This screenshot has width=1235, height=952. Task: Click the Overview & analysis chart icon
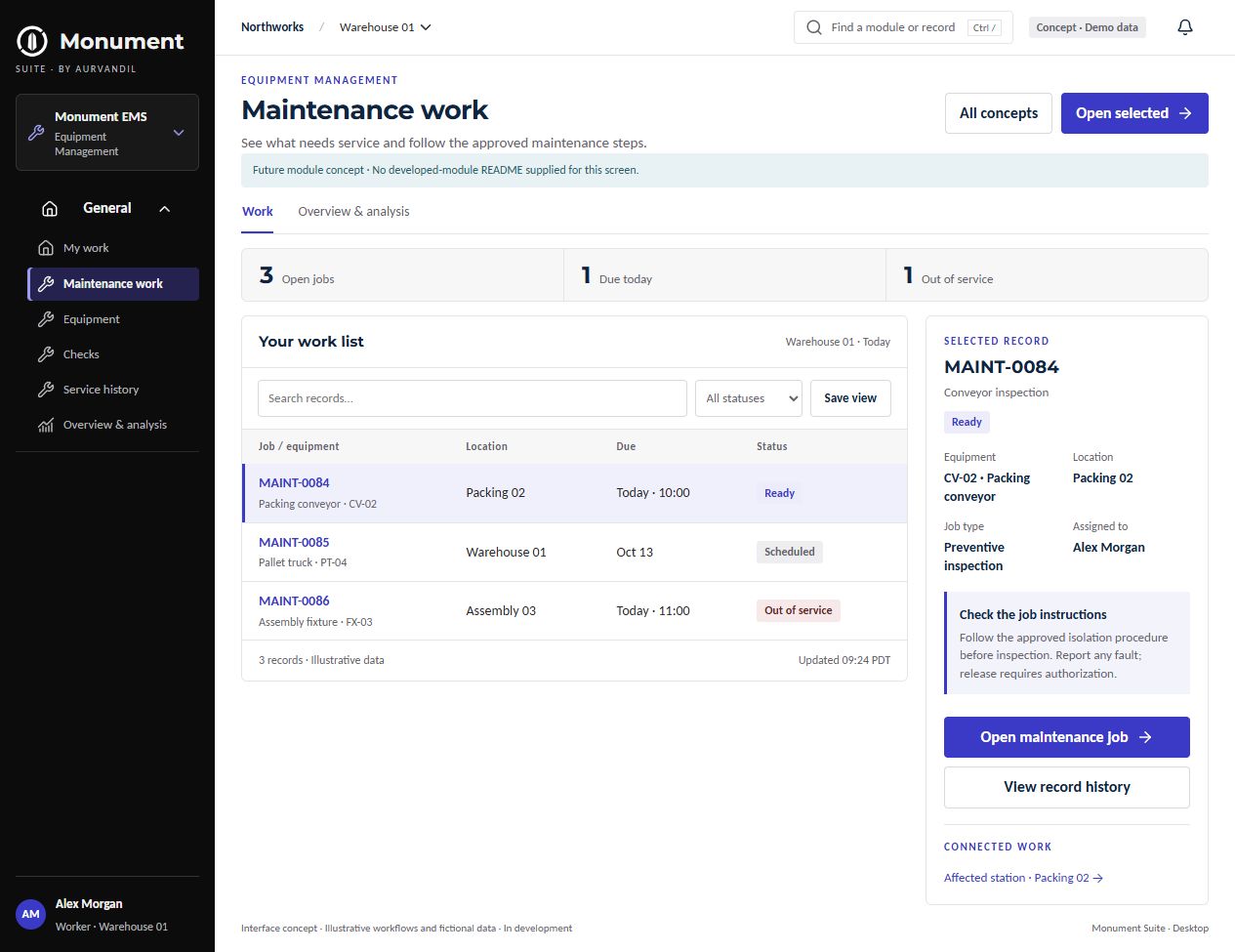click(x=46, y=425)
